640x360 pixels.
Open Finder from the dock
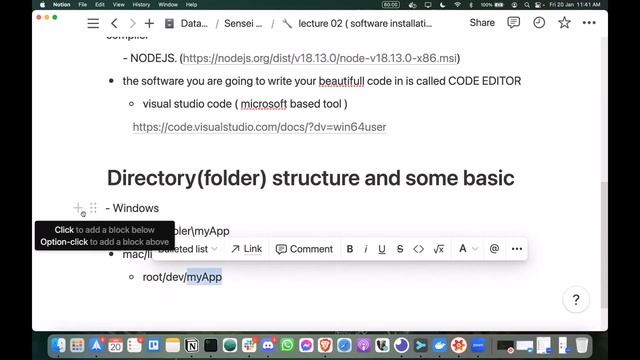pos(59,346)
